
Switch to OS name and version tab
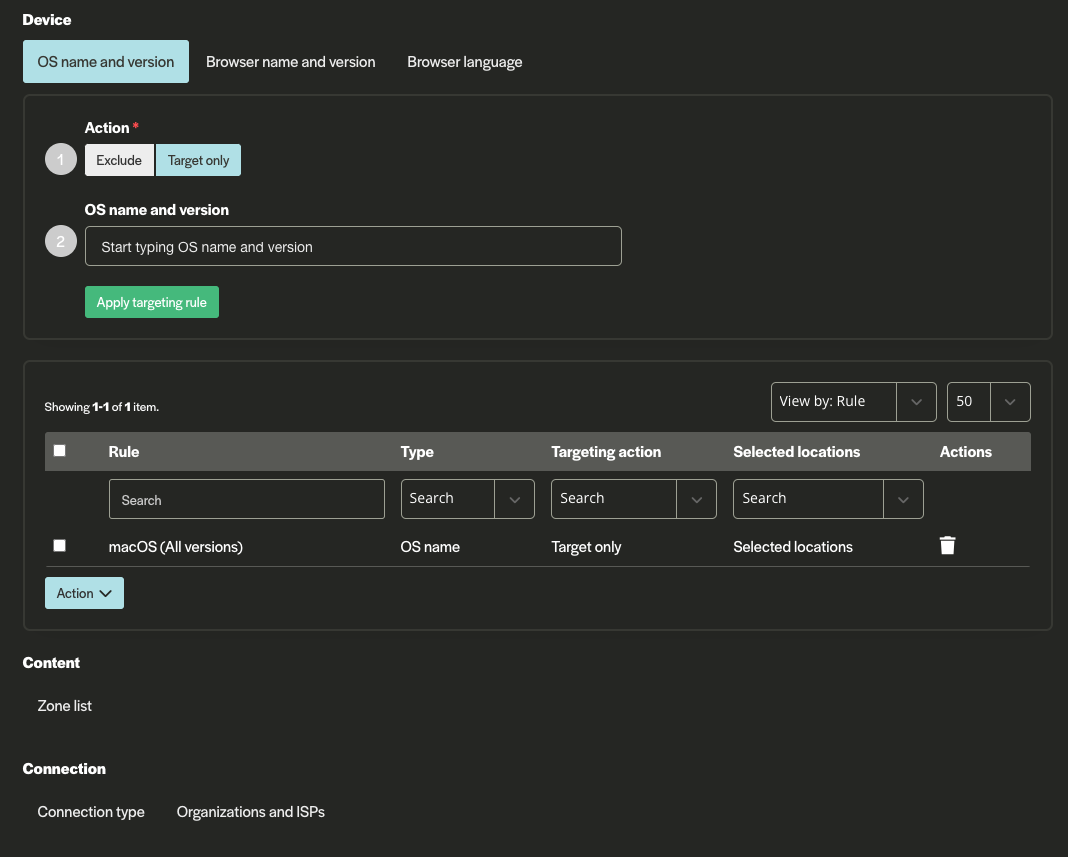(x=106, y=62)
